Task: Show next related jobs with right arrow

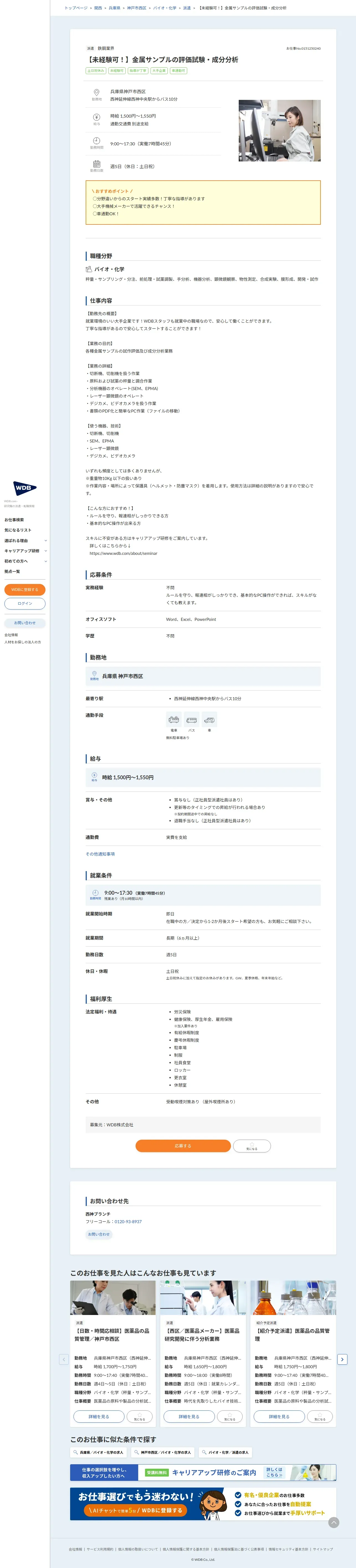Action: click(x=342, y=1359)
